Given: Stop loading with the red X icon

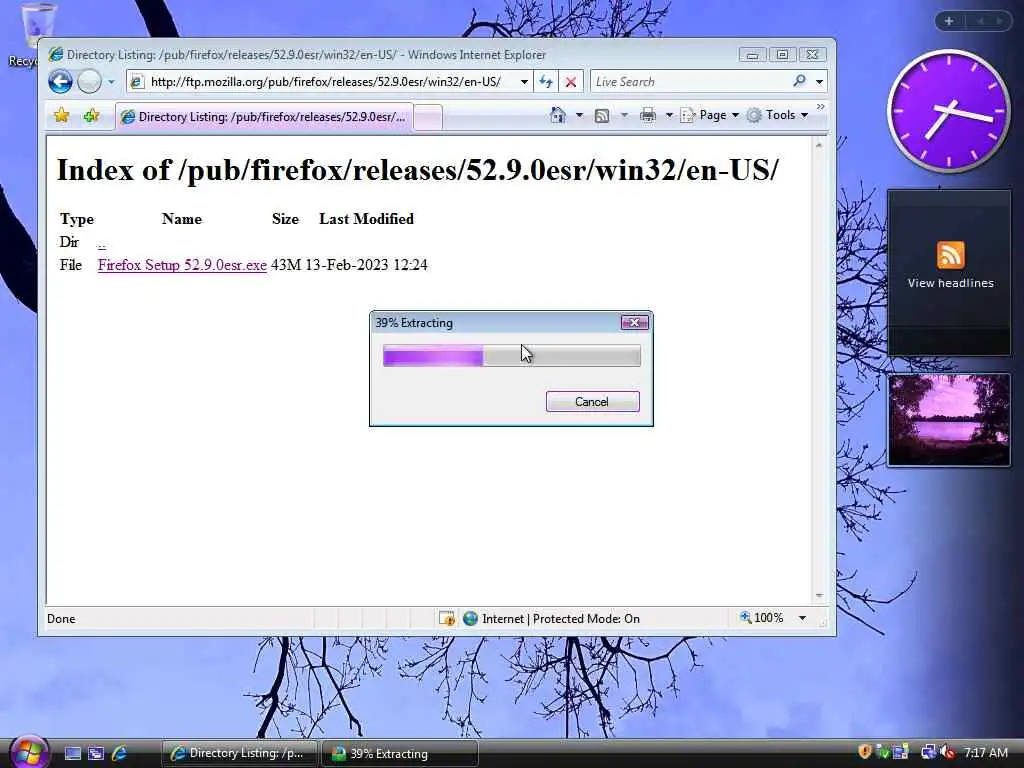Looking at the screenshot, I should pyautogui.click(x=570, y=82).
